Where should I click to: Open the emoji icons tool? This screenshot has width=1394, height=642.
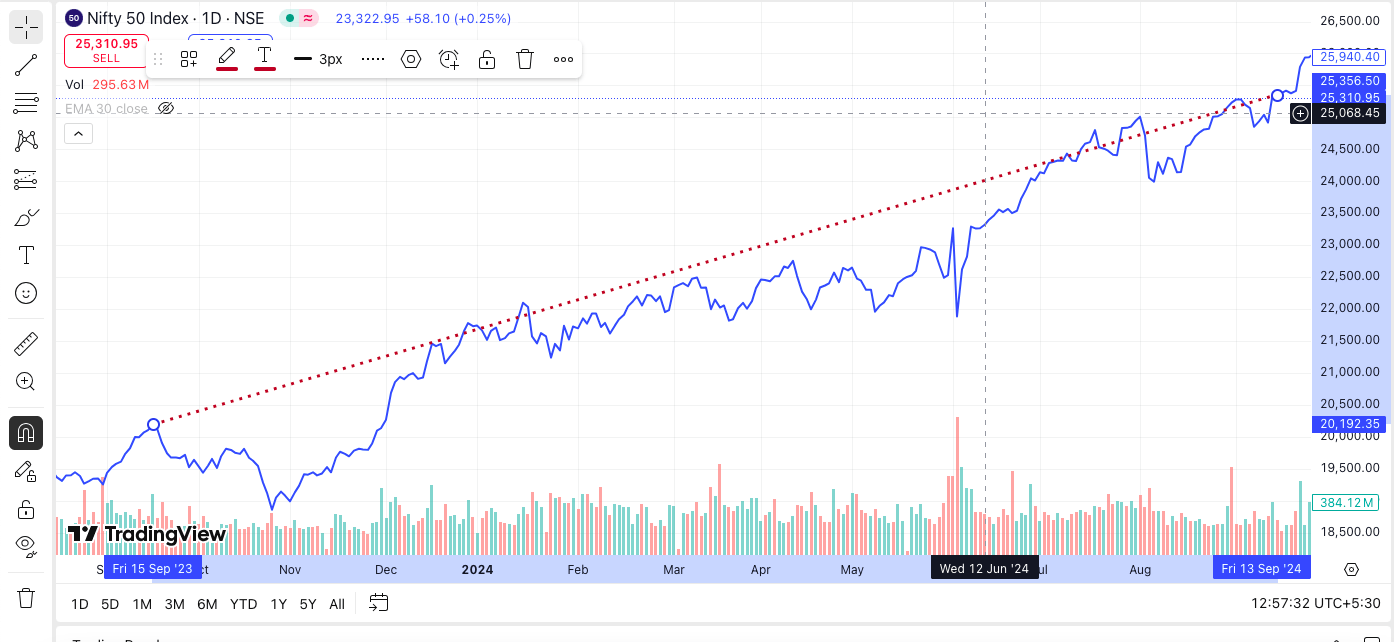tap(26, 293)
